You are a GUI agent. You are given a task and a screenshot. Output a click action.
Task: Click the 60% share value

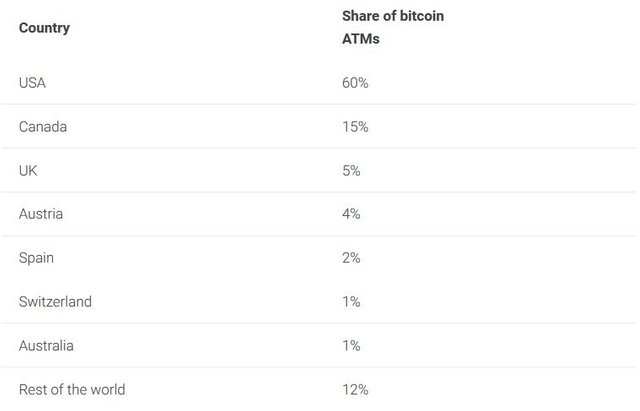(x=355, y=83)
